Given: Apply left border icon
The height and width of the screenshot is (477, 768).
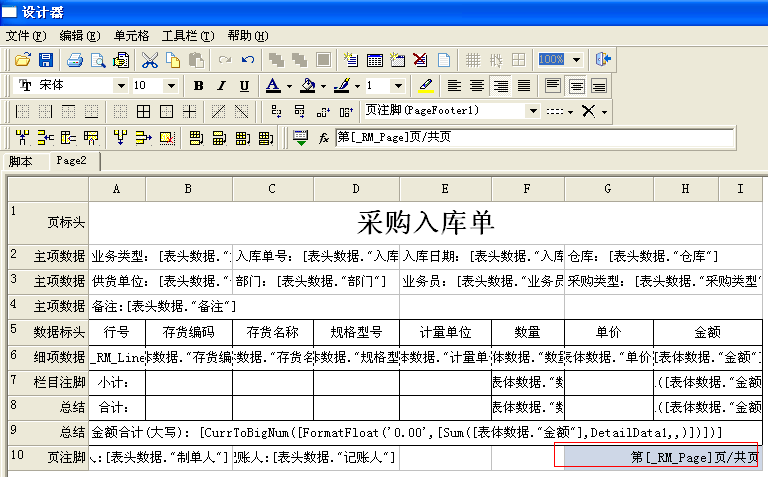Looking at the screenshot, I should point(23,112).
